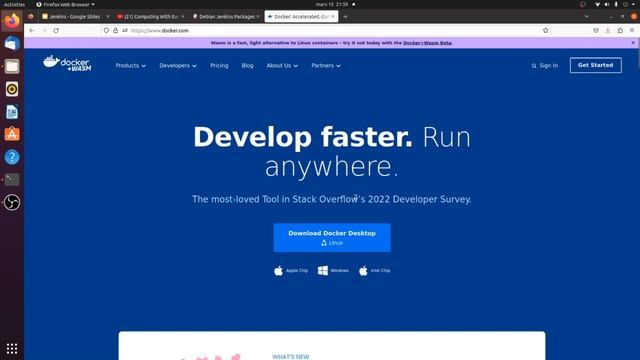Switch to Jenkins - Google Slides tab
Screen dimensions: 640x360
coord(73,17)
